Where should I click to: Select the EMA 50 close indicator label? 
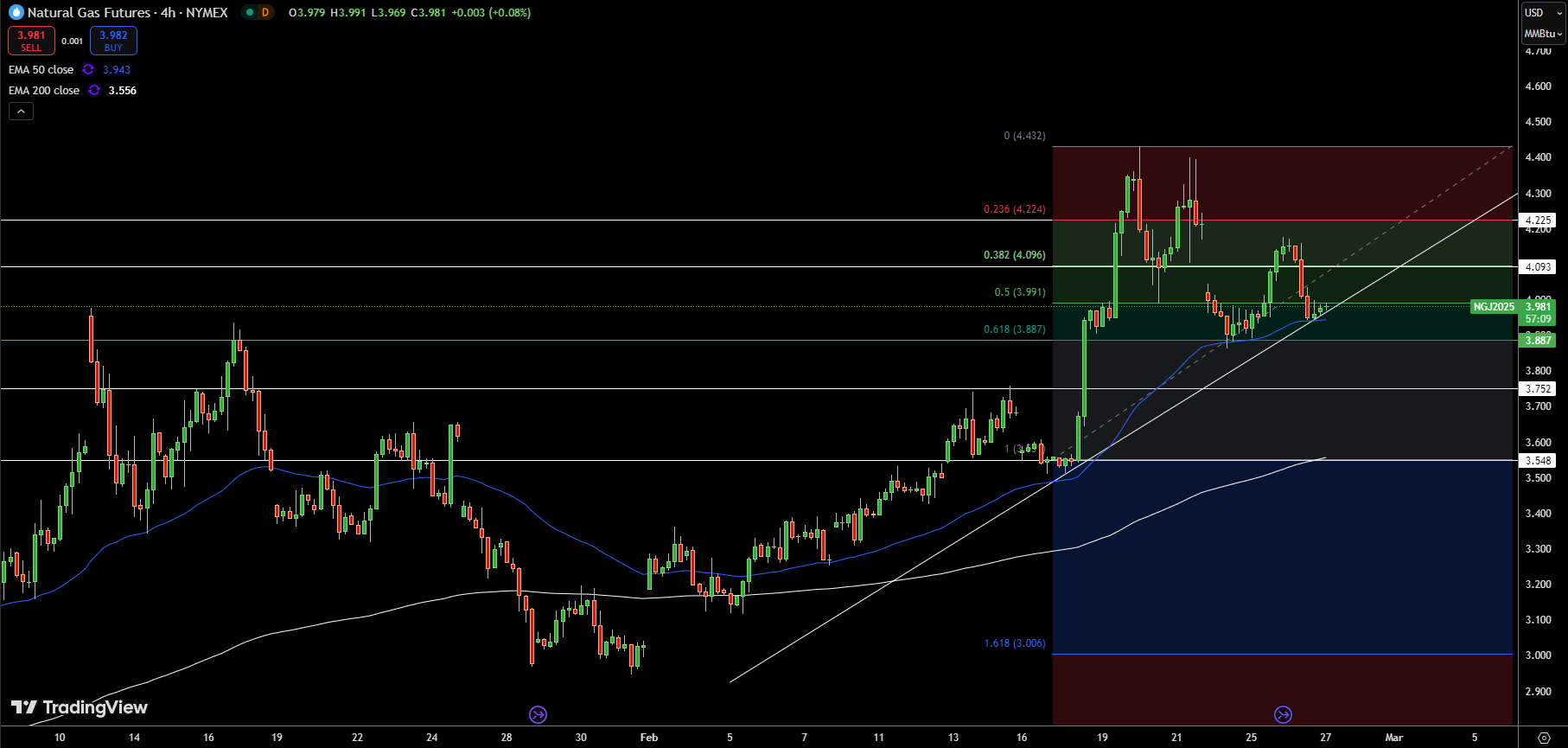pos(41,69)
